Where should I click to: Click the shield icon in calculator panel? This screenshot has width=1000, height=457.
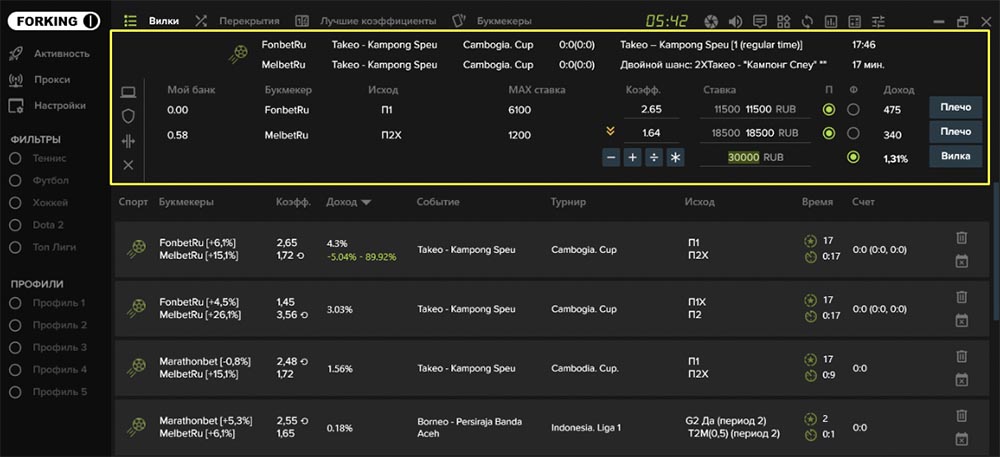pos(128,116)
